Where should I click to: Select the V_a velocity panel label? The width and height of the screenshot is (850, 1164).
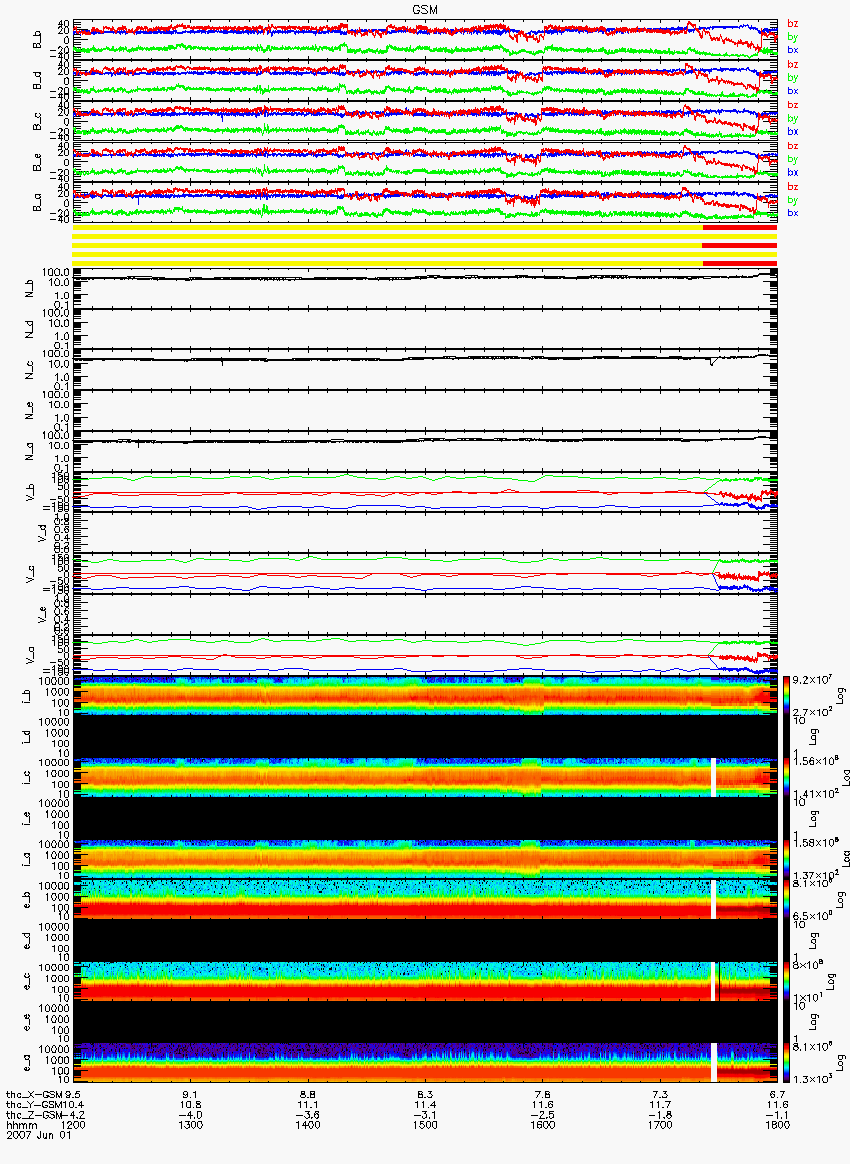tap(30, 656)
